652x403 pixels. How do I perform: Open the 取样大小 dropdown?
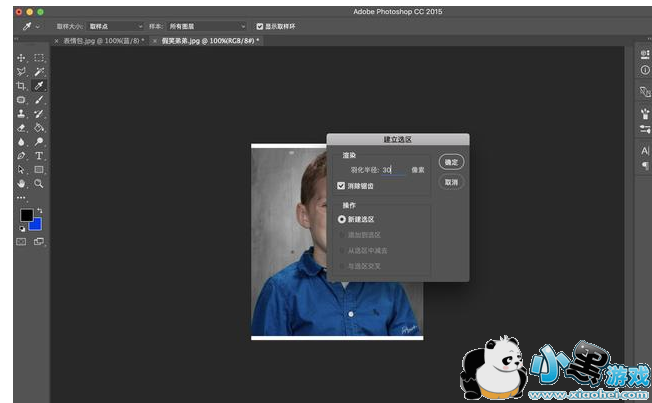[112, 26]
